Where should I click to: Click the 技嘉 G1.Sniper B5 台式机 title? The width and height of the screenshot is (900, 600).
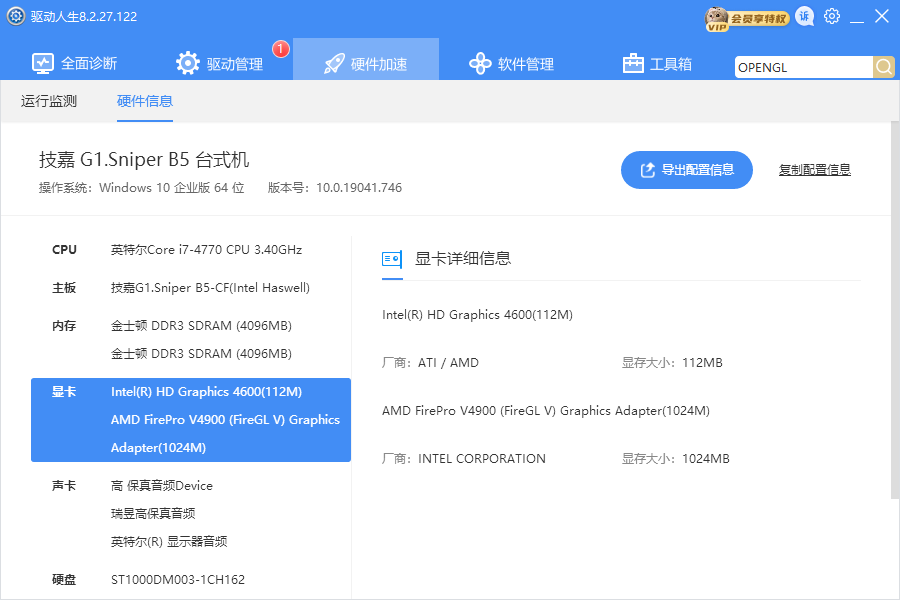point(144,160)
